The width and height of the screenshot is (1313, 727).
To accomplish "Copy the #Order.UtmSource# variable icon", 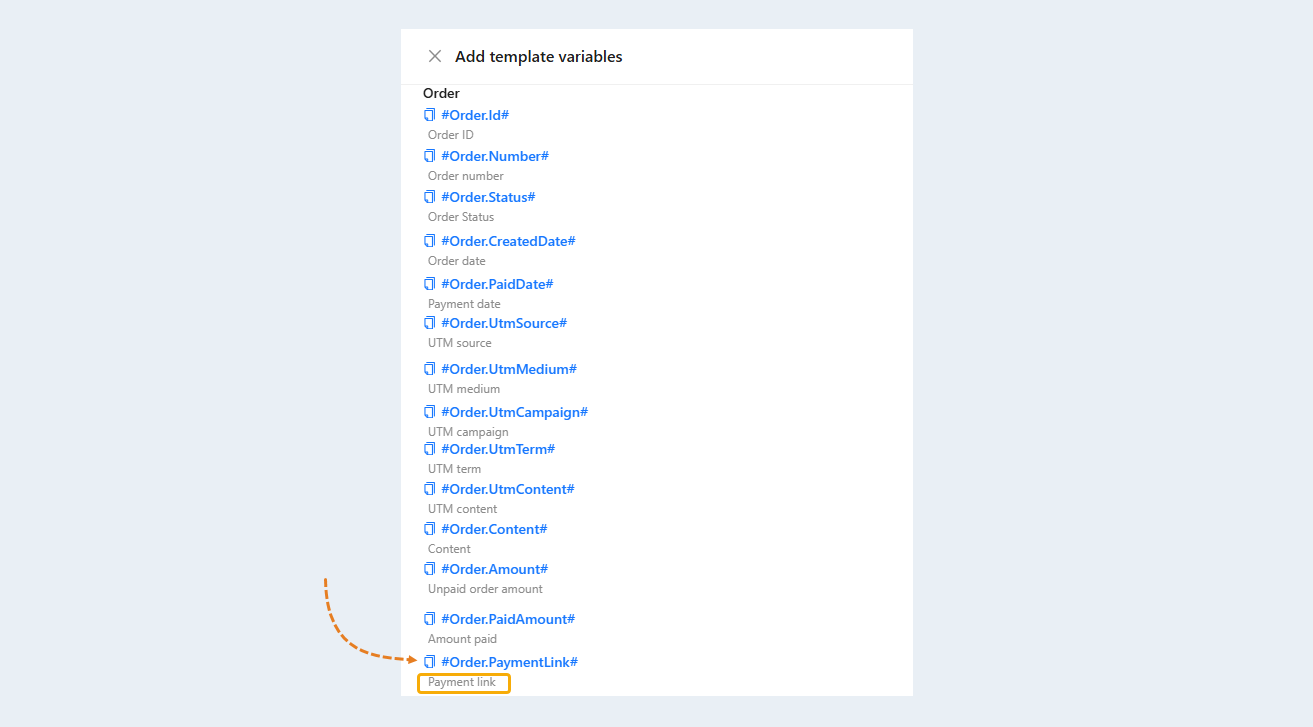I will click(x=430, y=323).
